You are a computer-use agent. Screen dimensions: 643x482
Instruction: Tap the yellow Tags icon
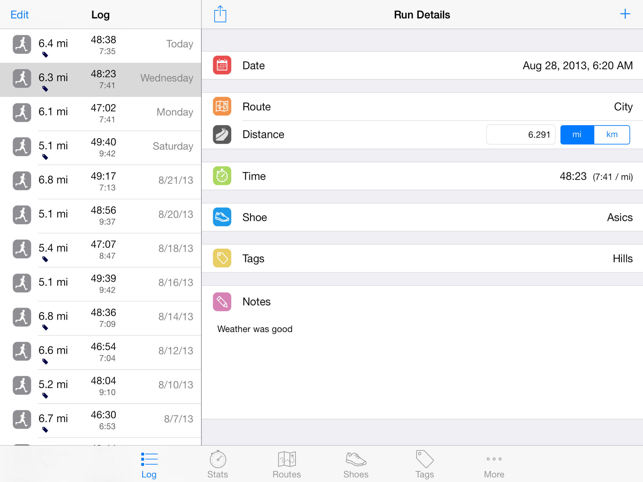(x=222, y=258)
